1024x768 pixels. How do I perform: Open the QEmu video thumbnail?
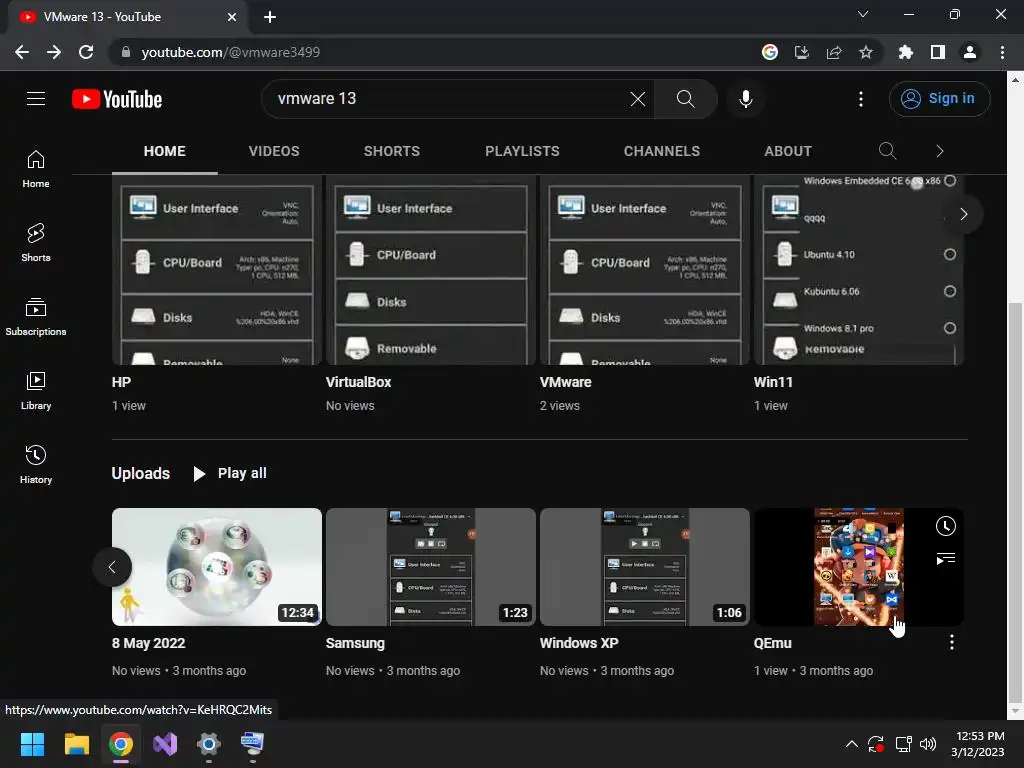click(x=859, y=567)
